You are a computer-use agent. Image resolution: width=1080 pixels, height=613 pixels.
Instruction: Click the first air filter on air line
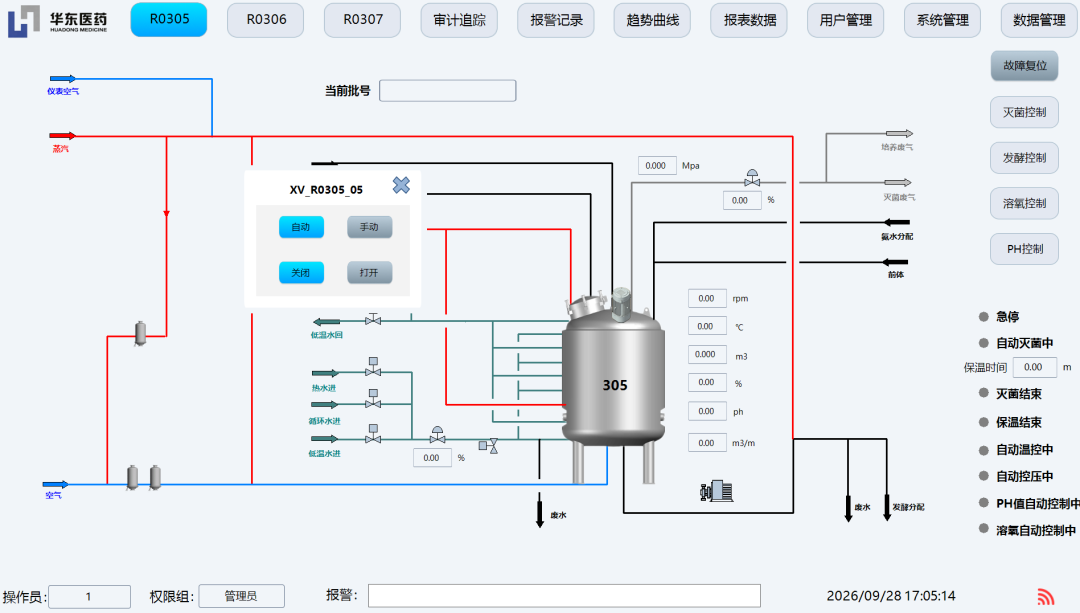tap(132, 477)
